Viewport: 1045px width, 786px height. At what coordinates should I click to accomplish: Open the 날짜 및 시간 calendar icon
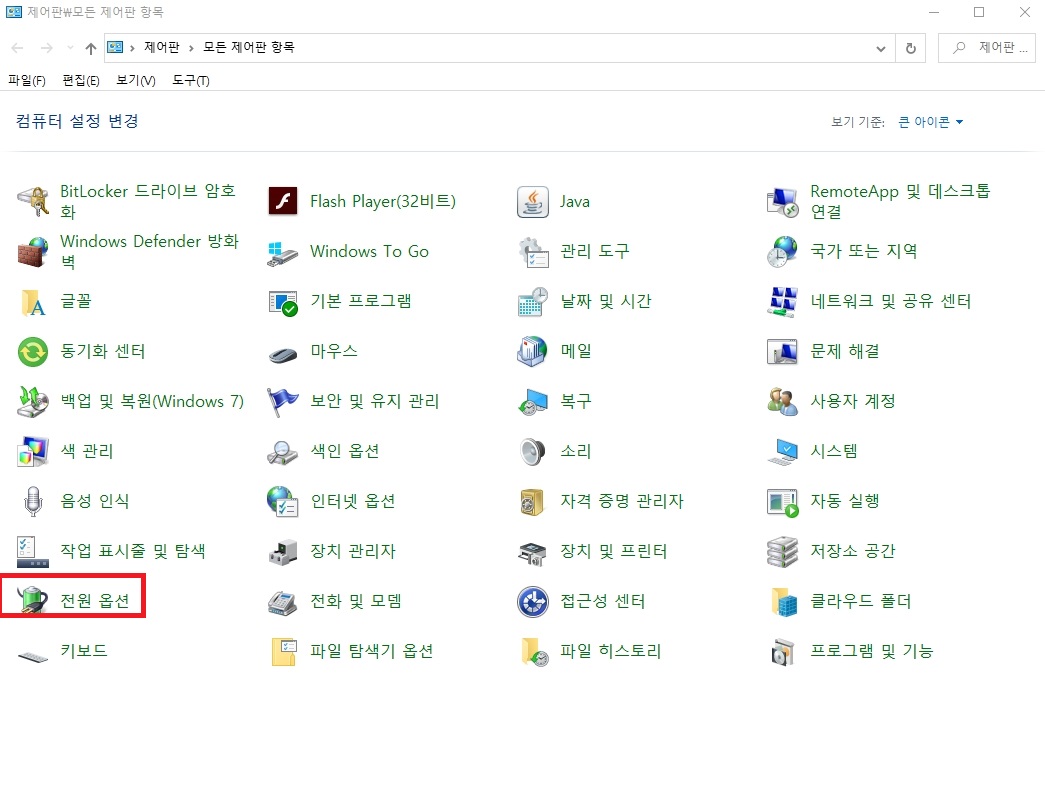point(532,301)
